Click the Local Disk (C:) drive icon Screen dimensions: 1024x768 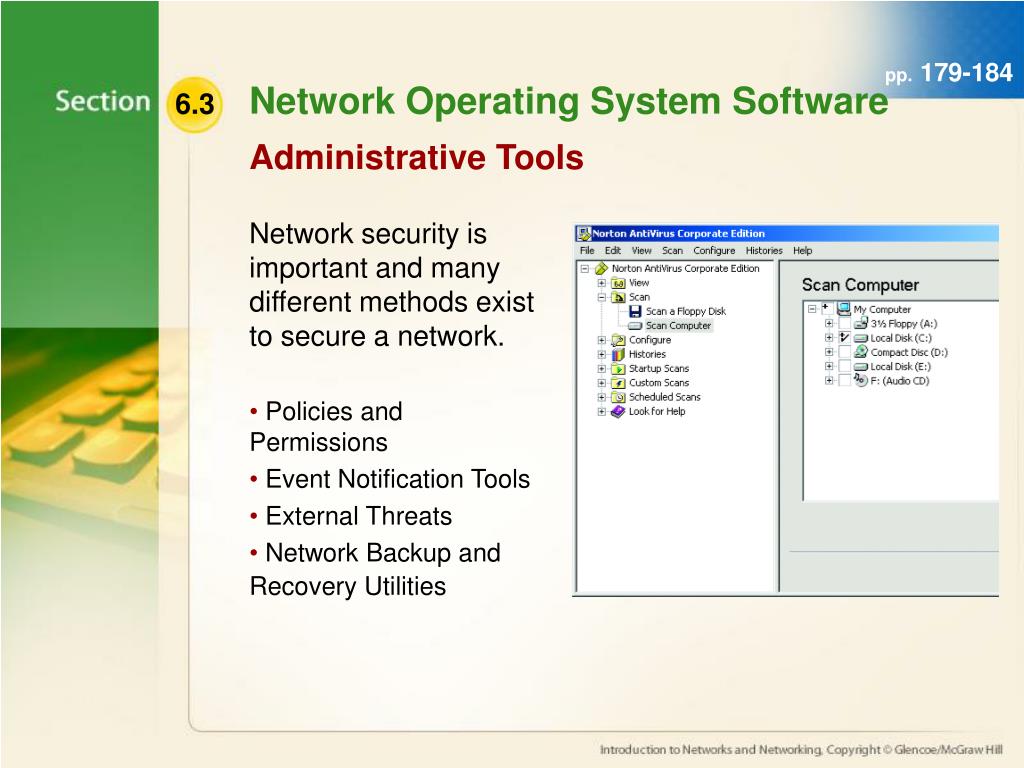click(861, 338)
